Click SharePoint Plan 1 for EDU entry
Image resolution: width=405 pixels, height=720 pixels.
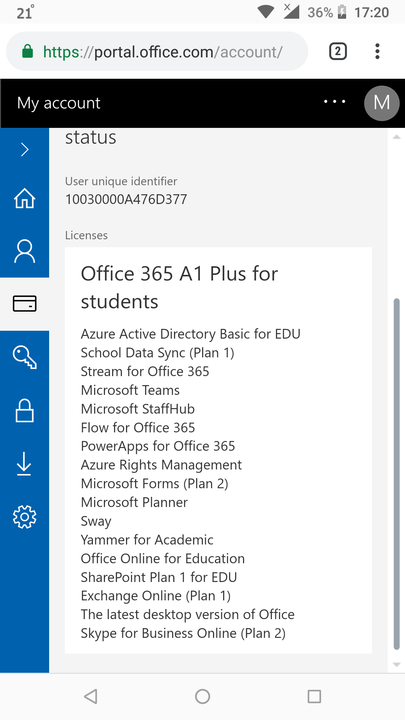tap(159, 577)
